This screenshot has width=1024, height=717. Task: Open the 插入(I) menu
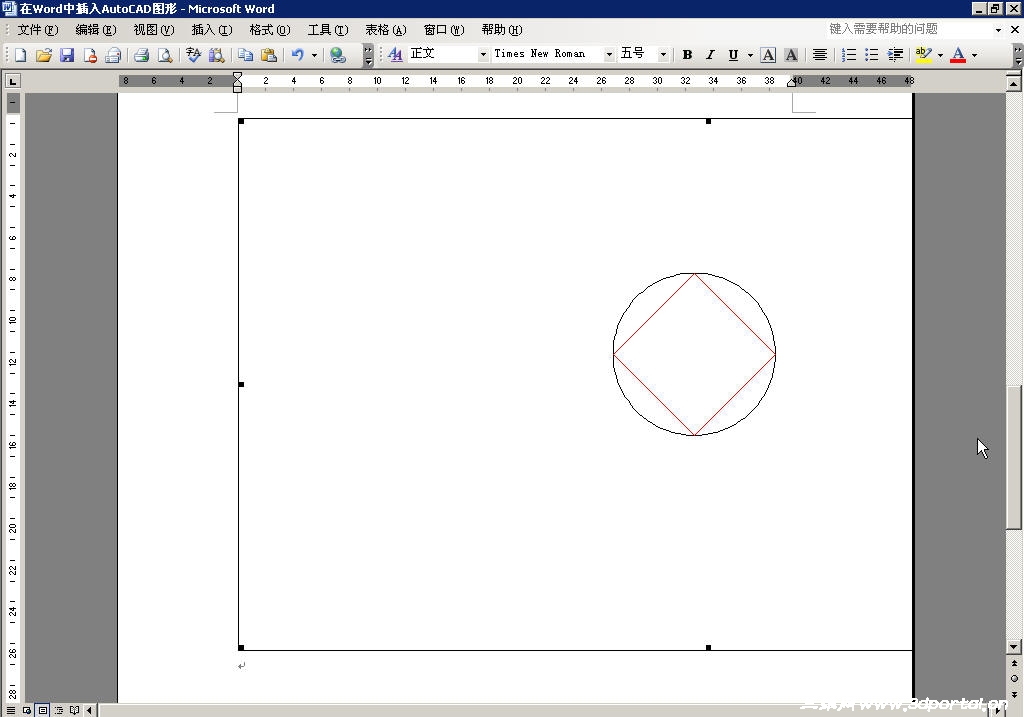212,29
